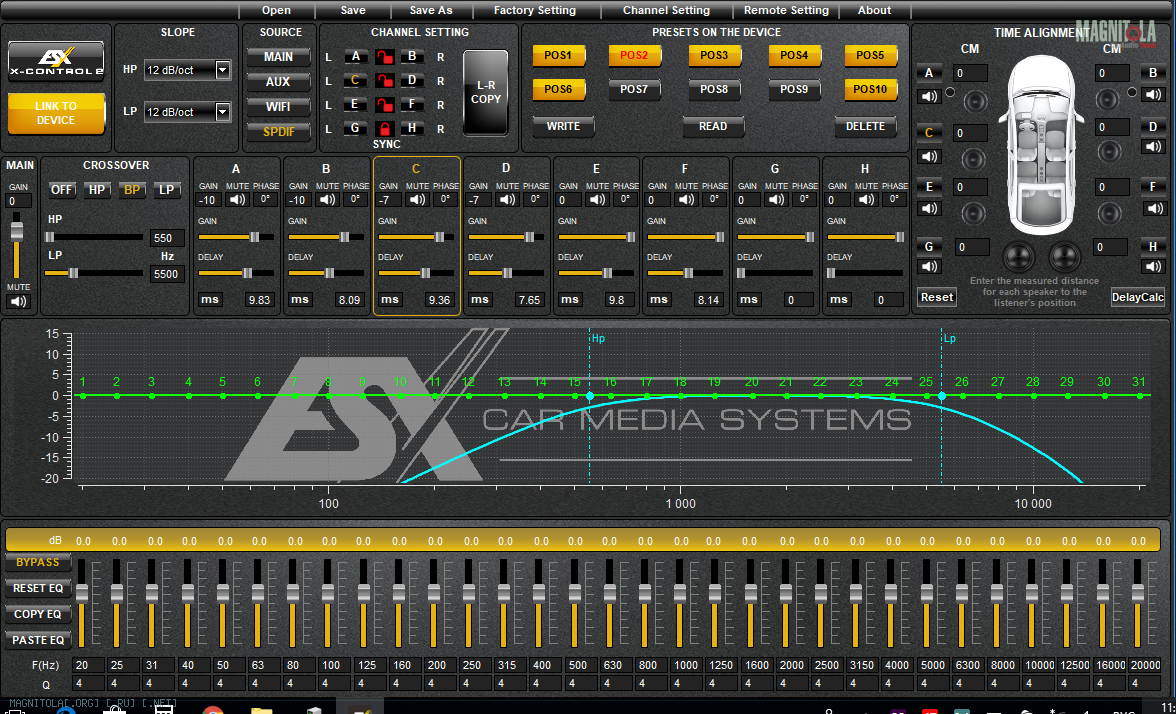Click speaker icon under Time Alignment A
The image size is (1176, 714).
(x=929, y=96)
